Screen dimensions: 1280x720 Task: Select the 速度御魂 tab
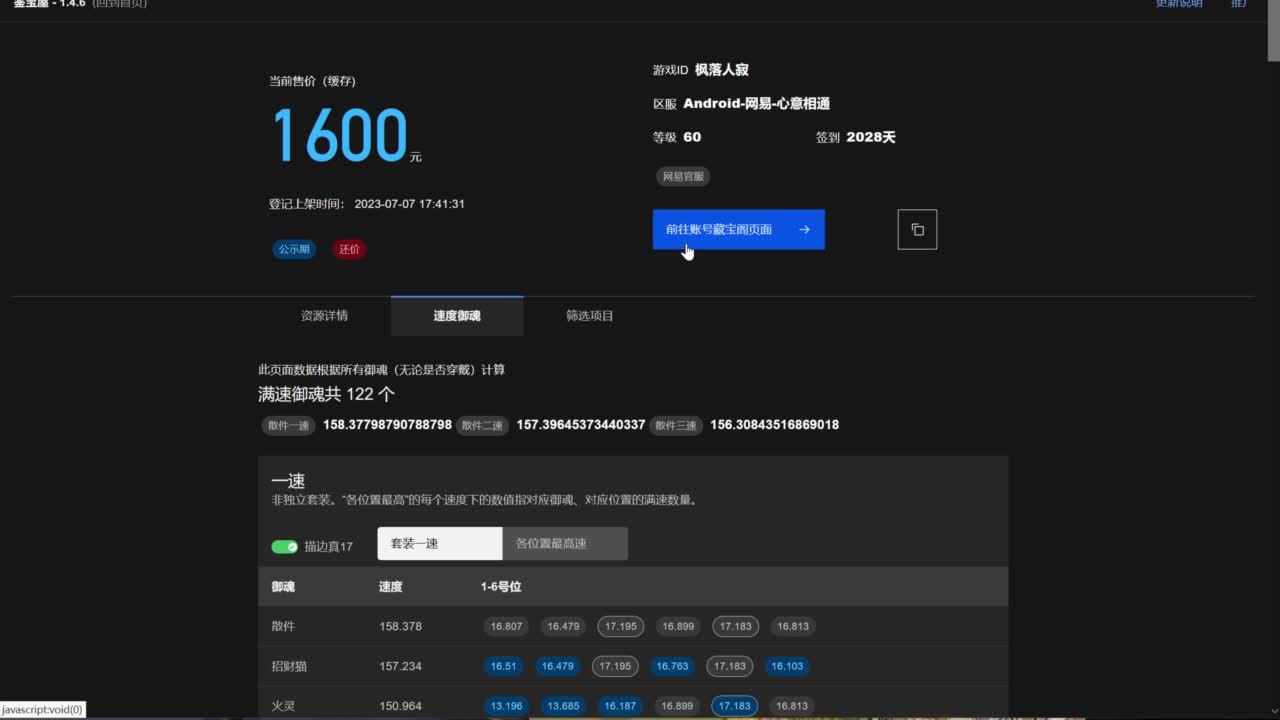click(x=457, y=316)
